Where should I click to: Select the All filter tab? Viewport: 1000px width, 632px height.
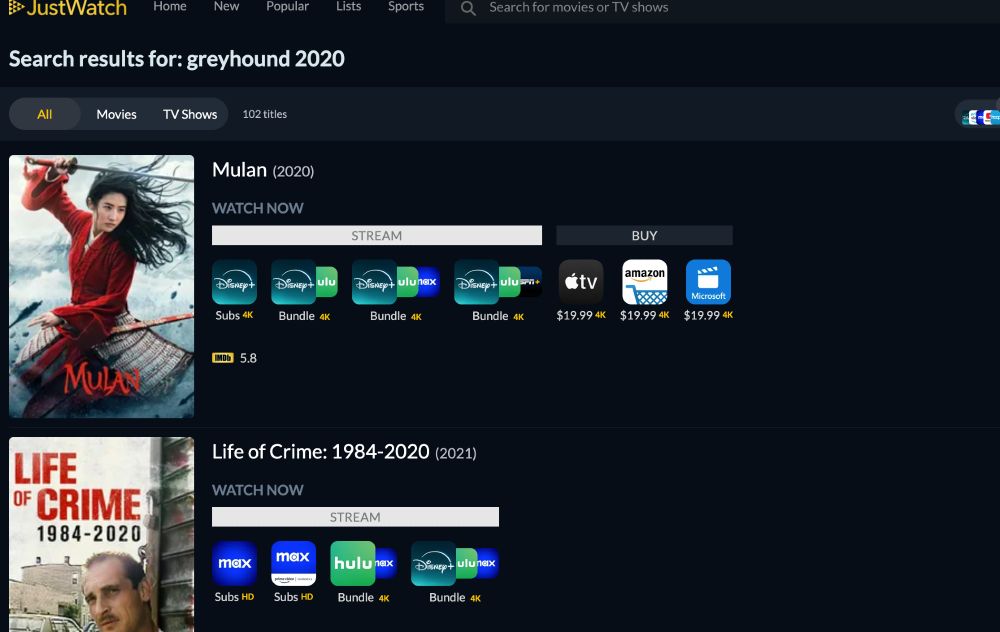point(45,114)
